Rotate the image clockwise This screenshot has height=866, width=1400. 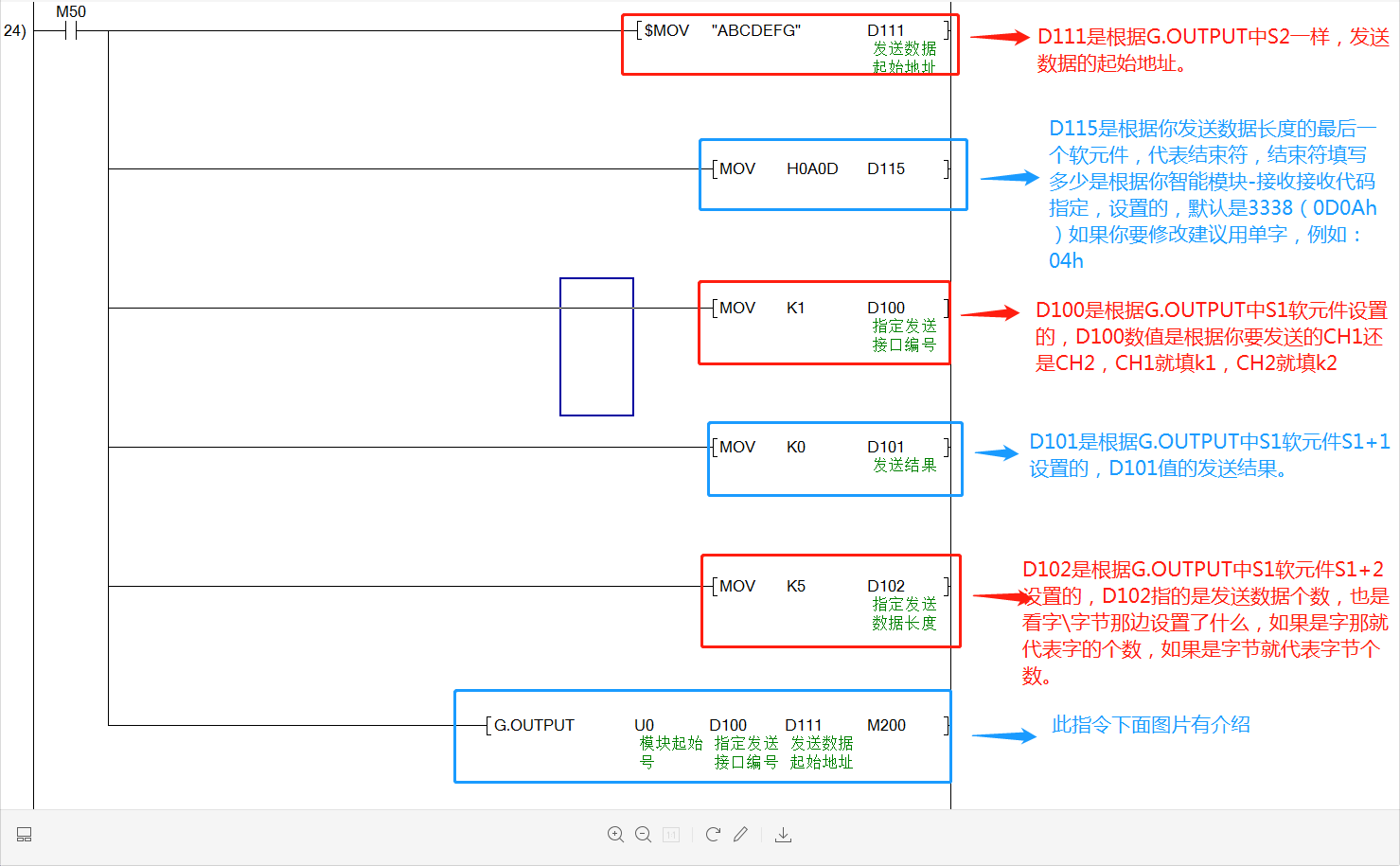tap(713, 834)
